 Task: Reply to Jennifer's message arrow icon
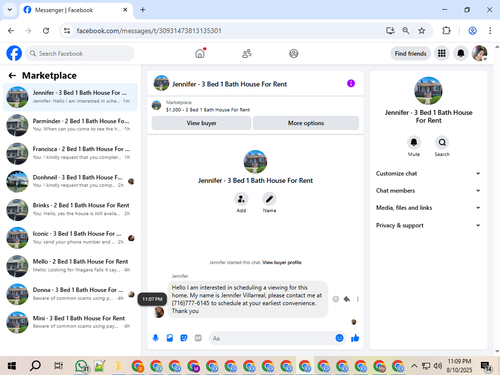pyautogui.click(x=347, y=299)
